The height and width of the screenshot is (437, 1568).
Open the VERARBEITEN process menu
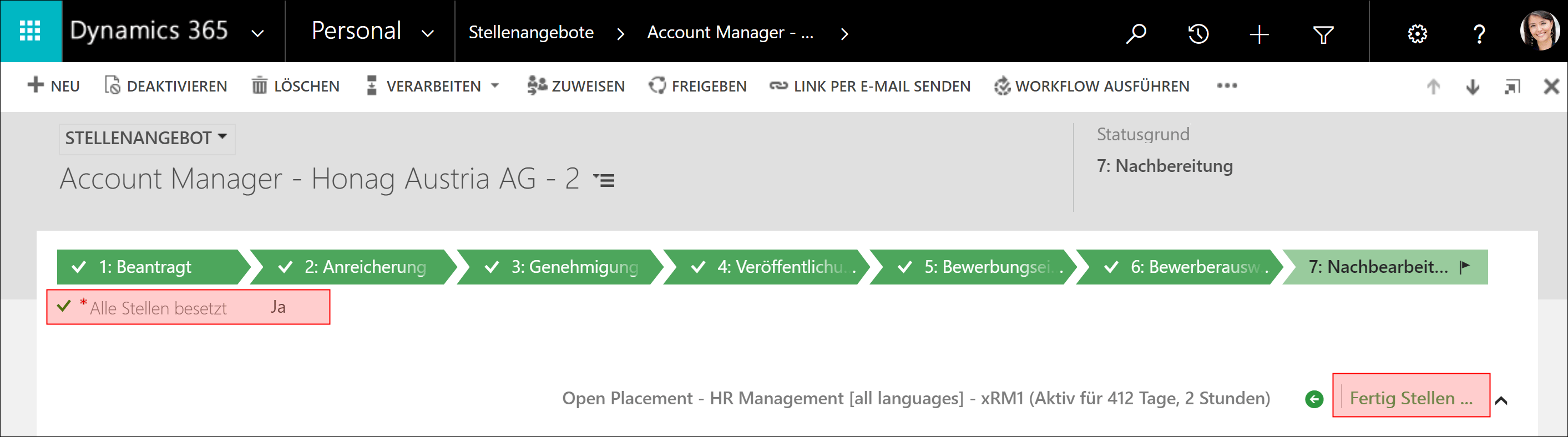432,86
